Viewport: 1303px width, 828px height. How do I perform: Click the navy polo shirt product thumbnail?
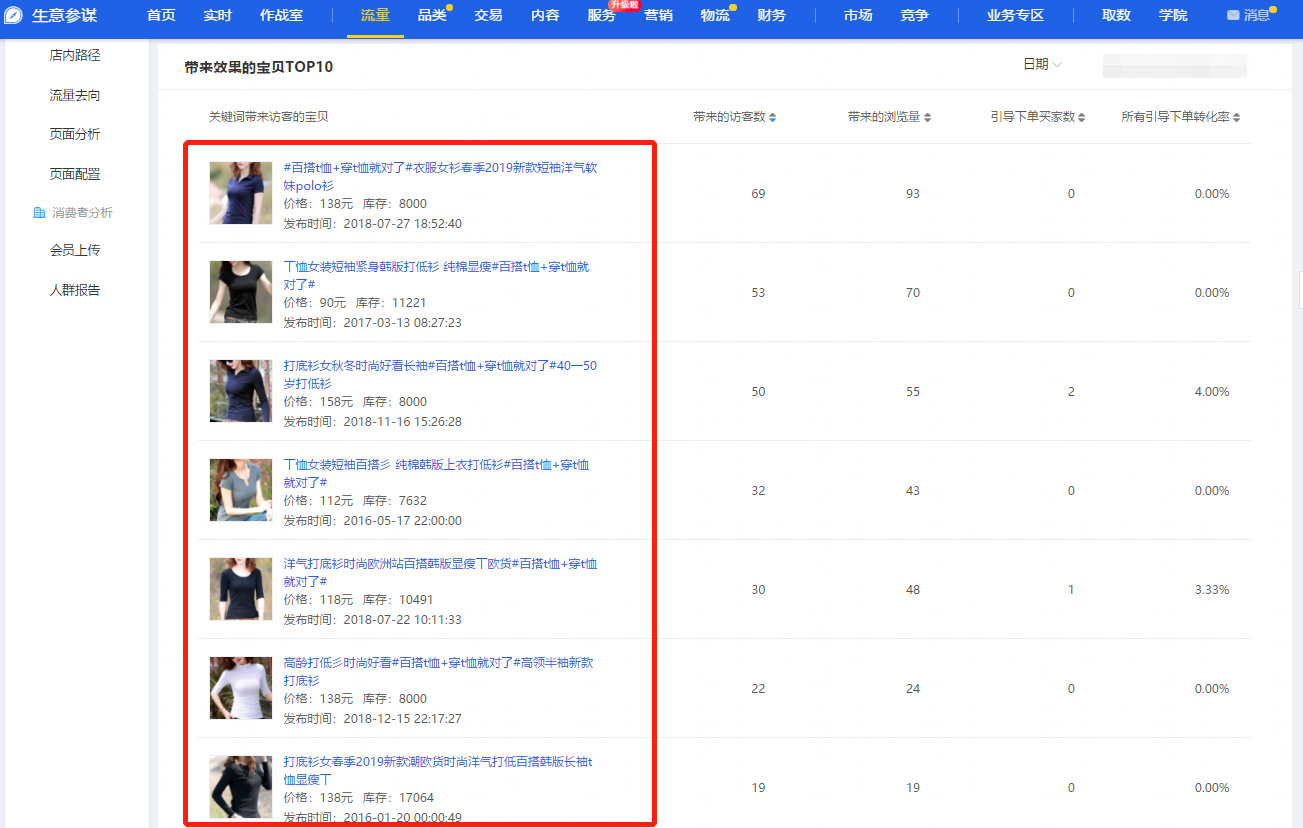[x=240, y=193]
